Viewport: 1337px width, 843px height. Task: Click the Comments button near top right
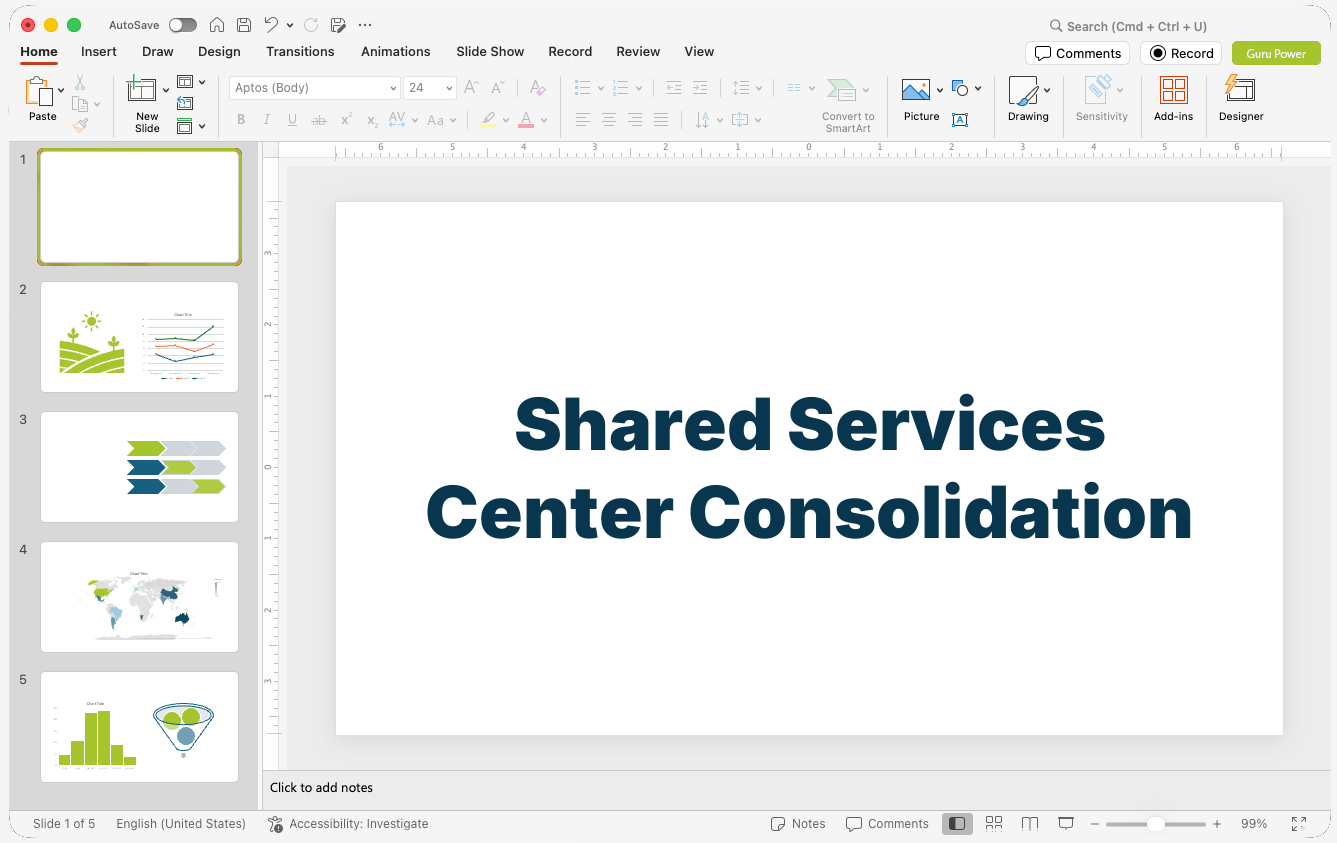1077,53
